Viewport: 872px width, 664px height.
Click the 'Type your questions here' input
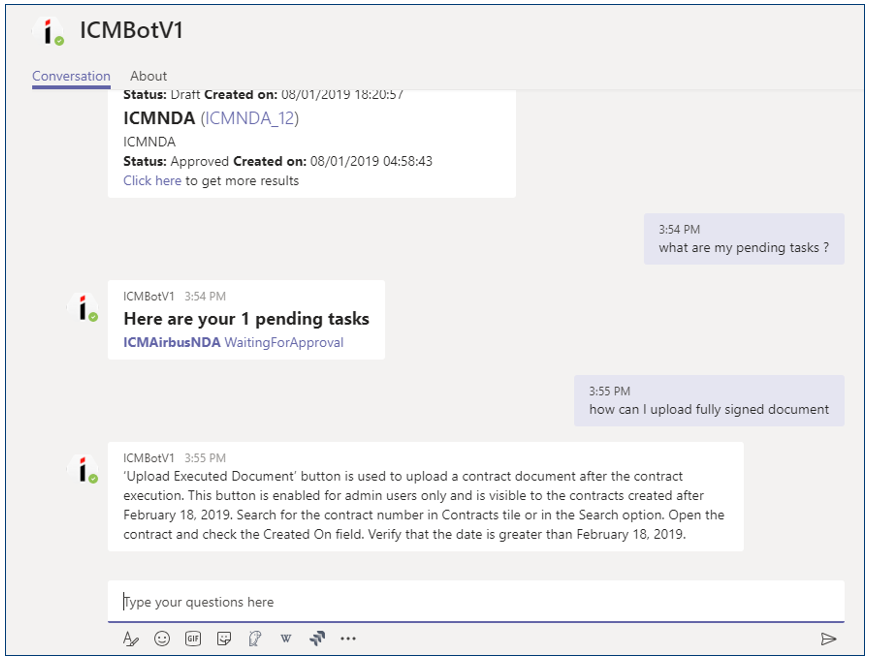[x=475, y=602]
